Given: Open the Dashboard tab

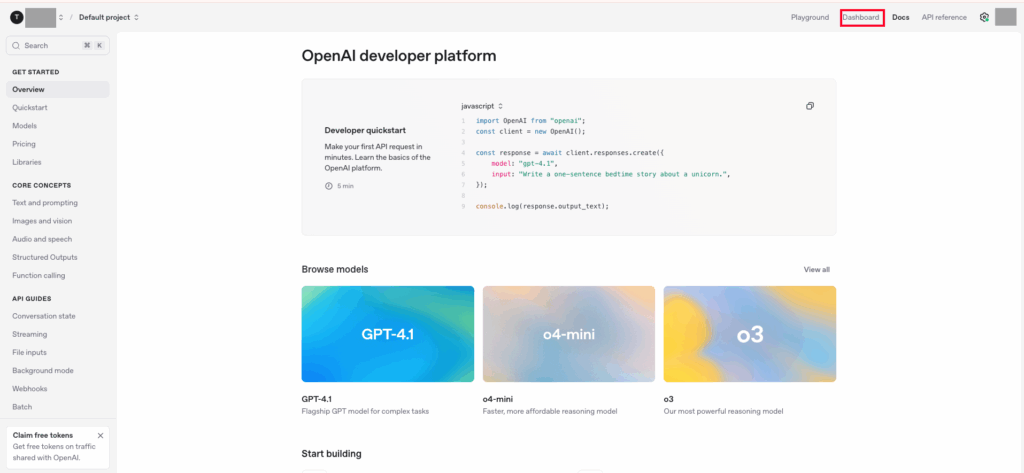Looking at the screenshot, I should (x=861, y=17).
